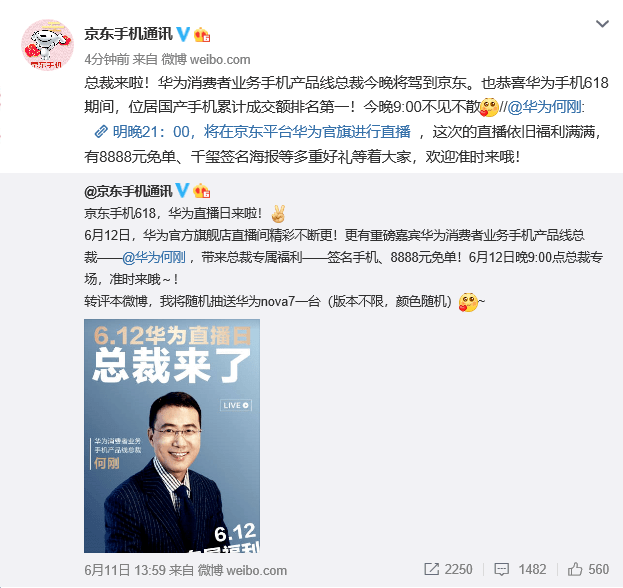Image resolution: width=623 pixels, height=588 pixels.
Task: Open the 6月11日 13:59 timestamp link
Action: click(125, 571)
